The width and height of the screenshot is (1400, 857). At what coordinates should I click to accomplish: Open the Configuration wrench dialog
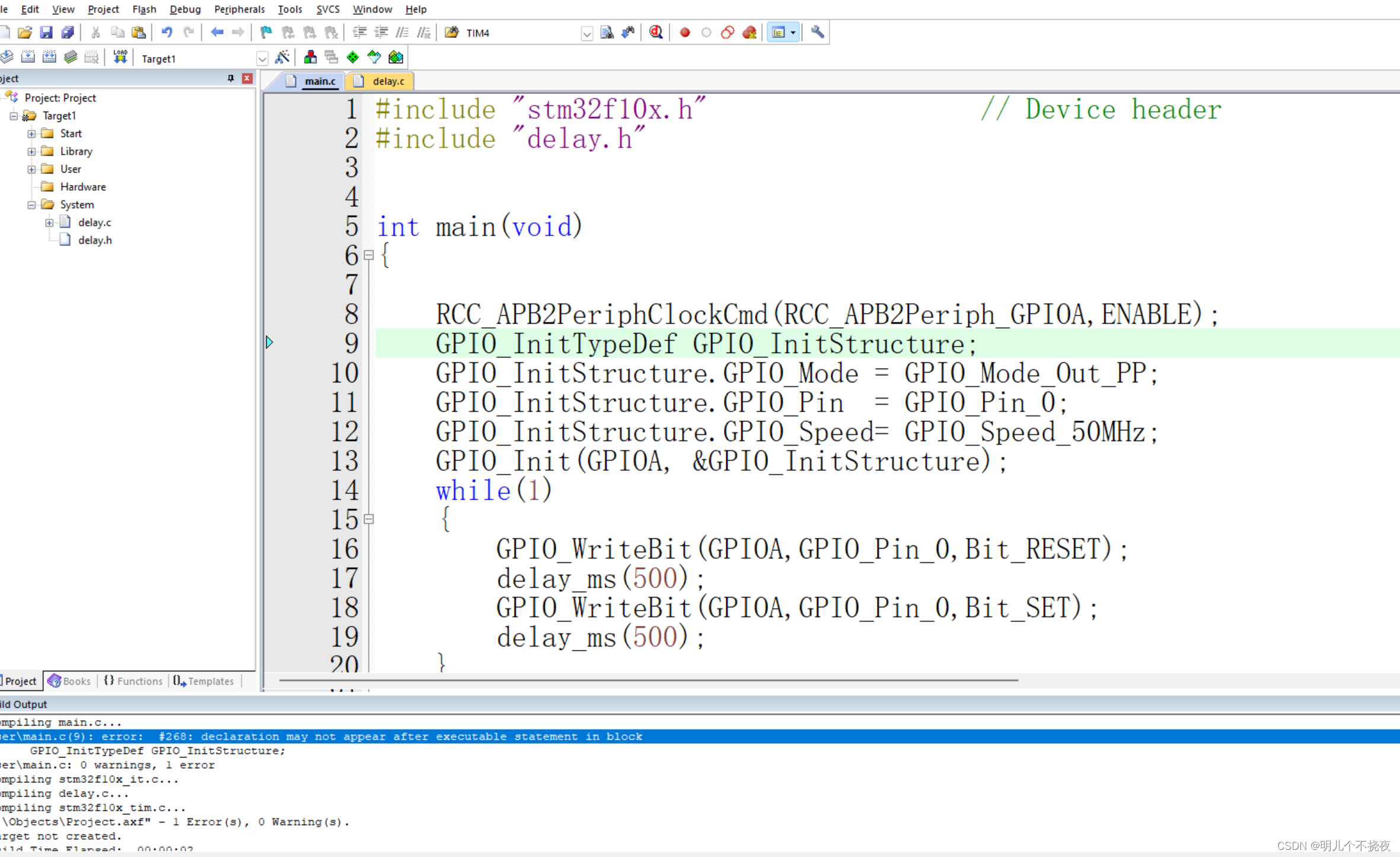pos(817,33)
